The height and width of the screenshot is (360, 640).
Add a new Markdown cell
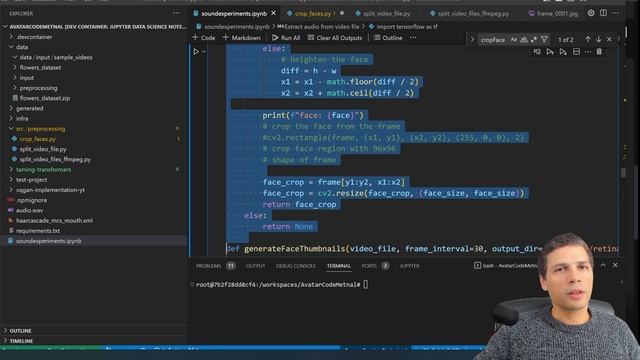tap(241, 38)
